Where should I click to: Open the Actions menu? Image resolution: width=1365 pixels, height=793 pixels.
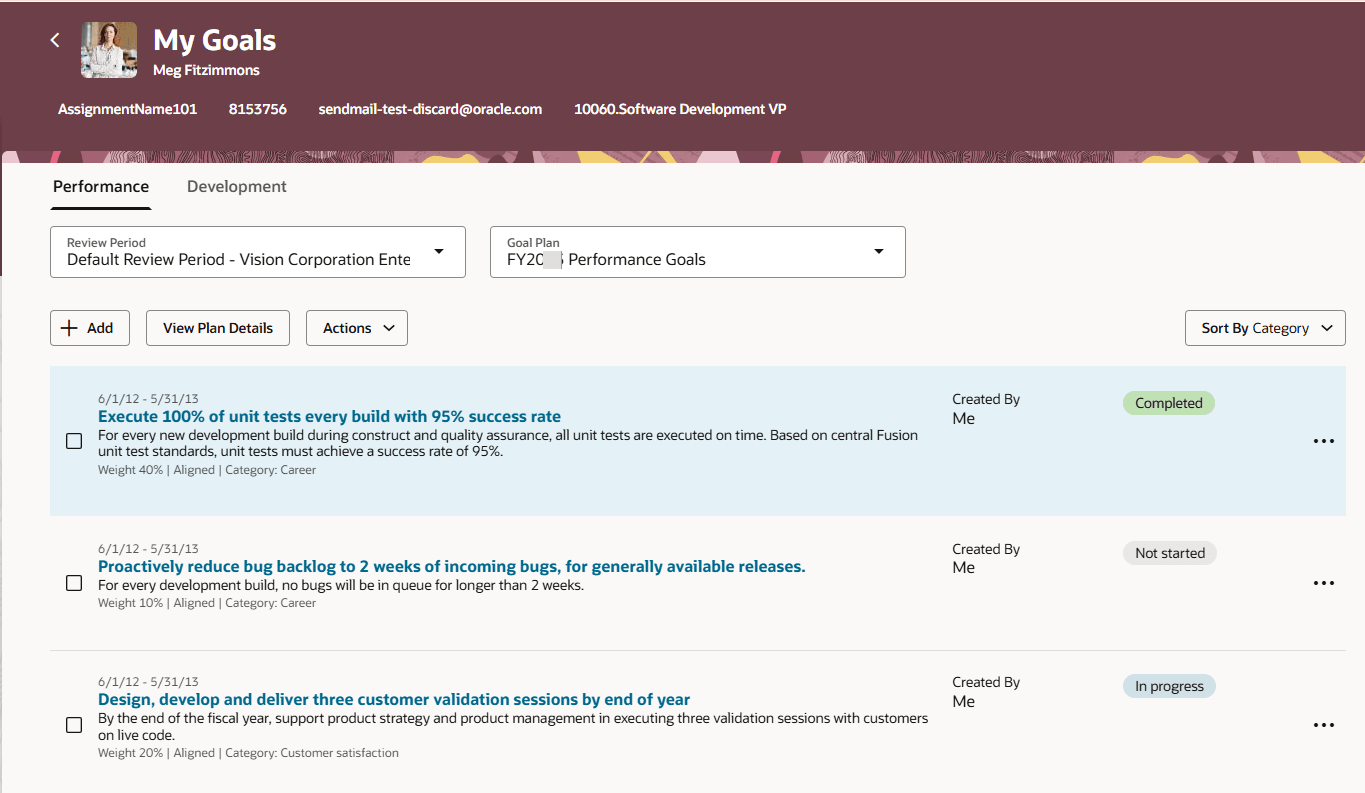tap(357, 328)
